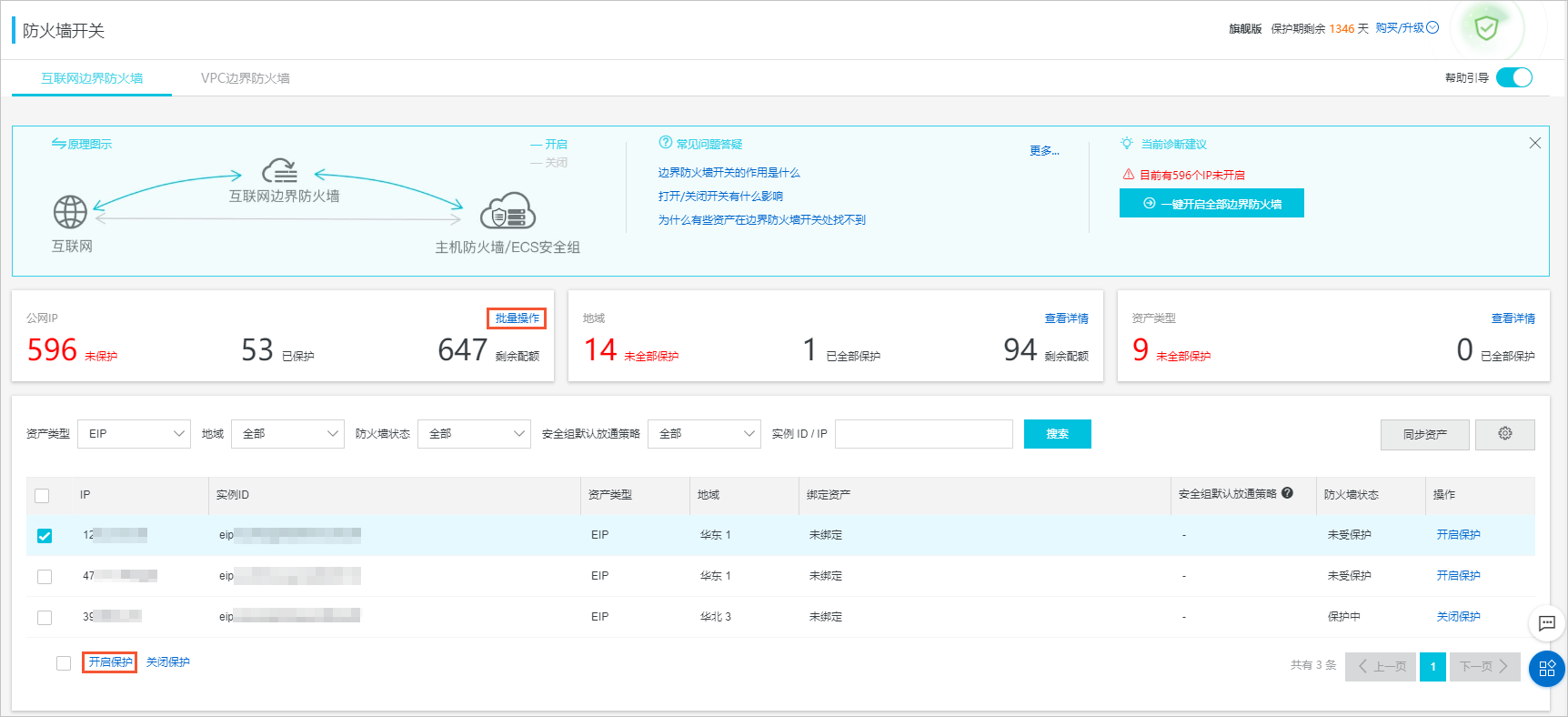Select page 1 in pagination

1432,667
